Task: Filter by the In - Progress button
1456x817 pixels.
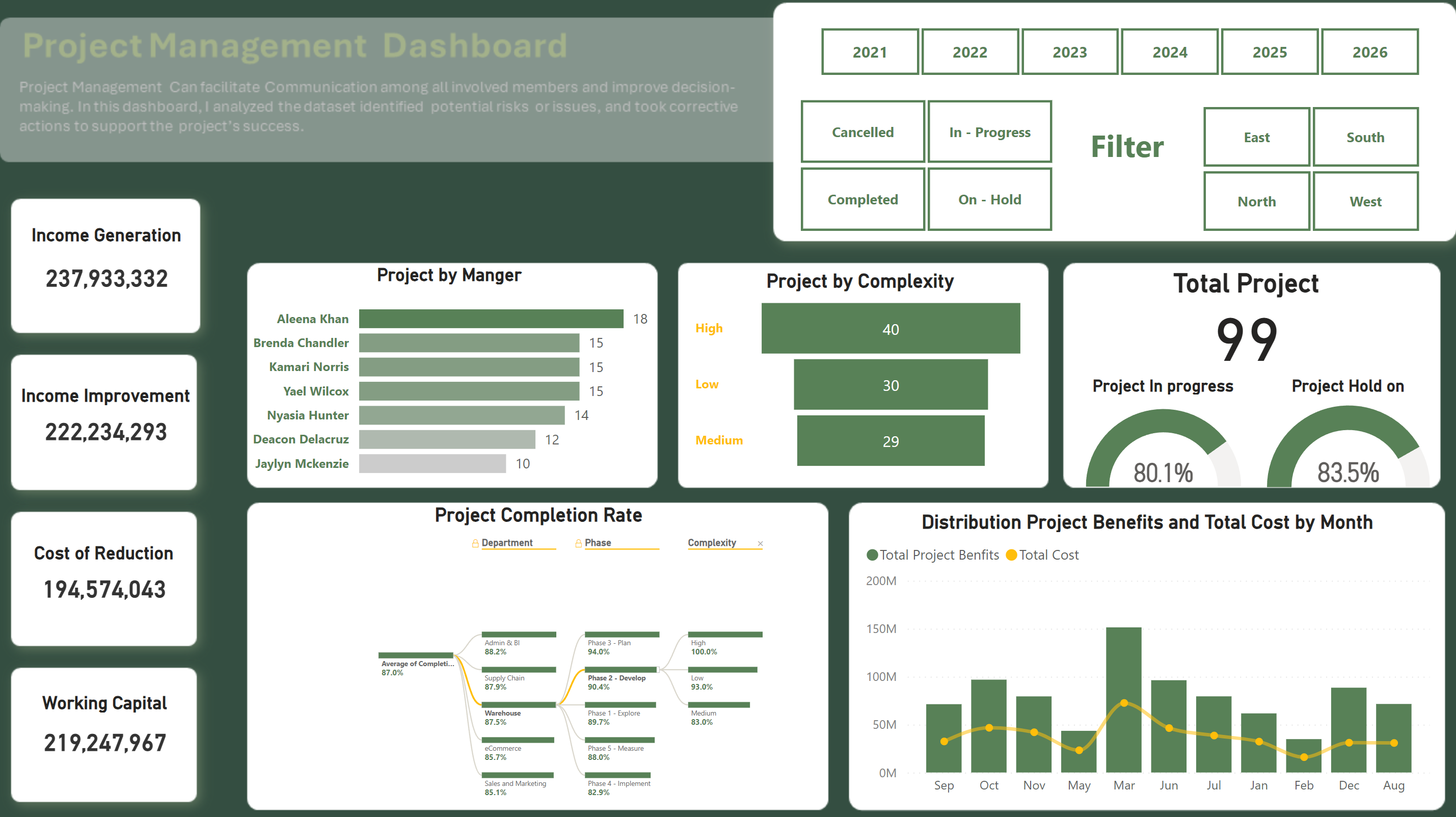Action: 989,131
